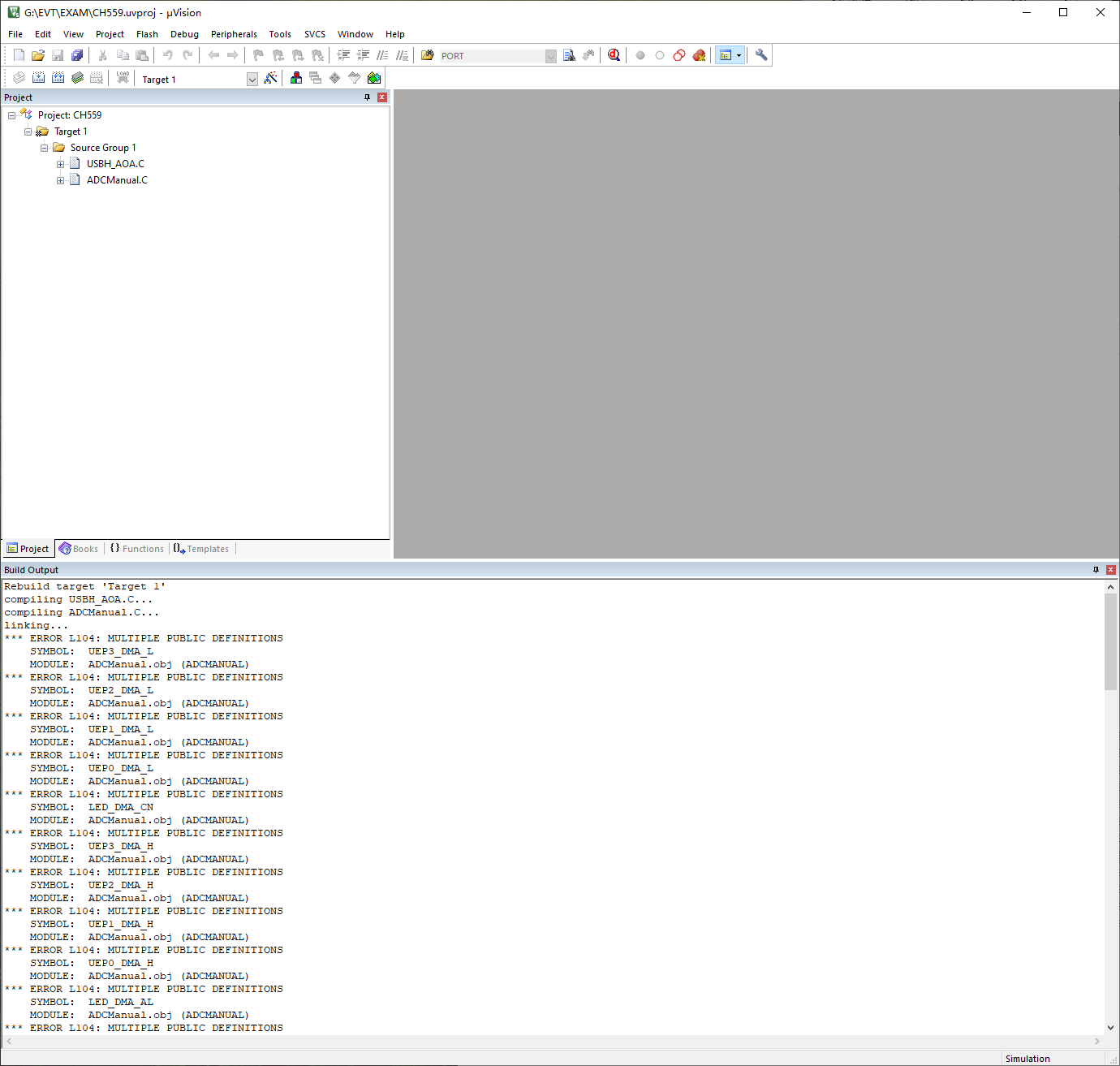This screenshot has width=1120, height=1066.
Task: Pin the Build Output panel
Action: pyautogui.click(x=1096, y=570)
